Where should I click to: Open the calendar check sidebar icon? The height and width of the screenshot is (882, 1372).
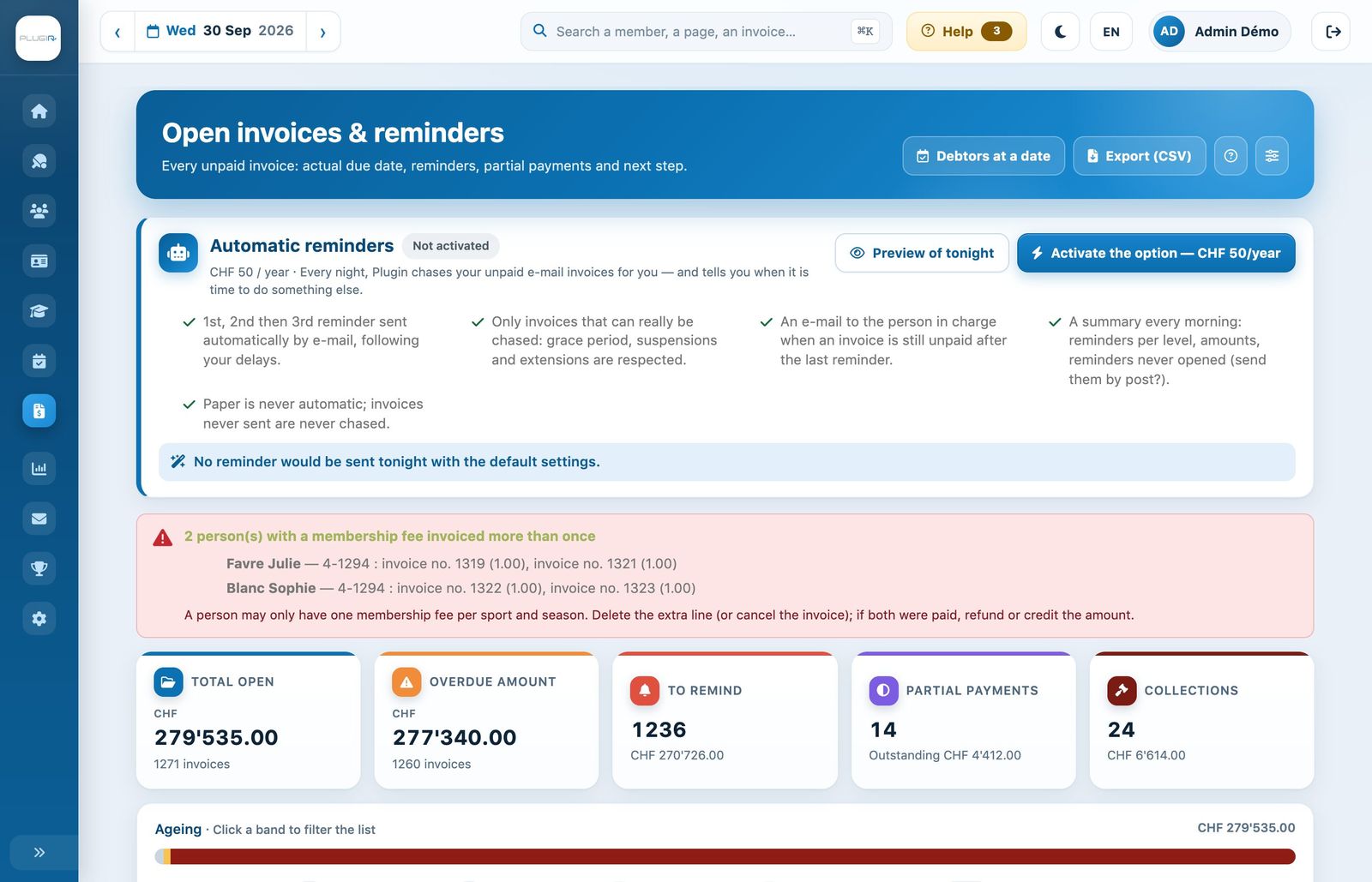39,361
